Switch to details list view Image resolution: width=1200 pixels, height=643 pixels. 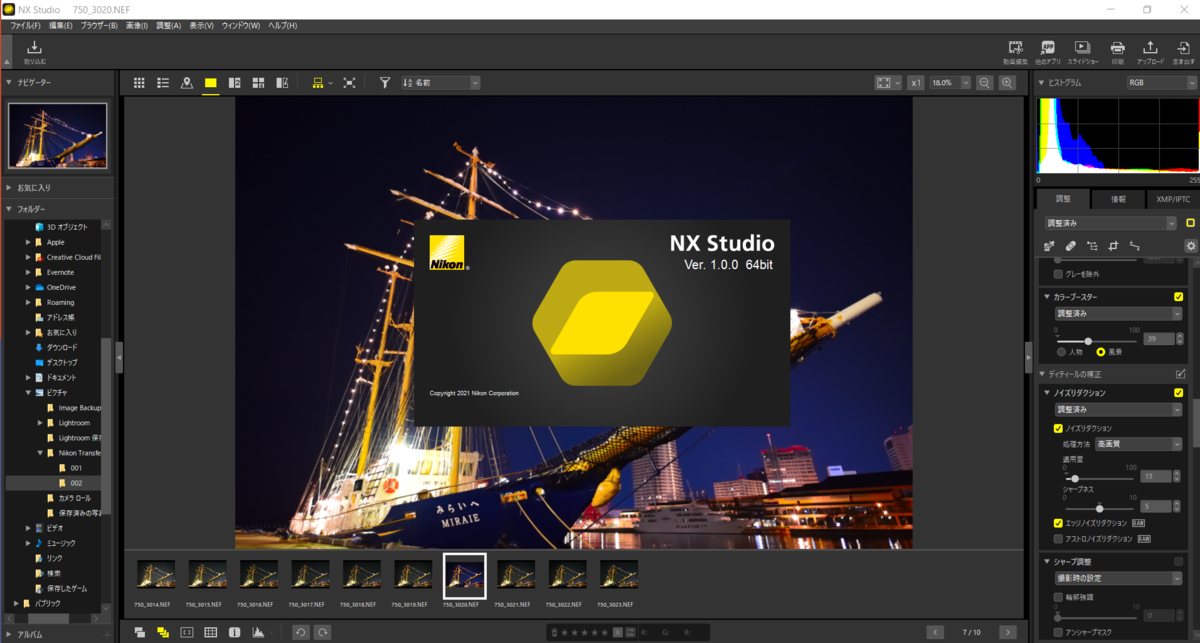click(163, 82)
